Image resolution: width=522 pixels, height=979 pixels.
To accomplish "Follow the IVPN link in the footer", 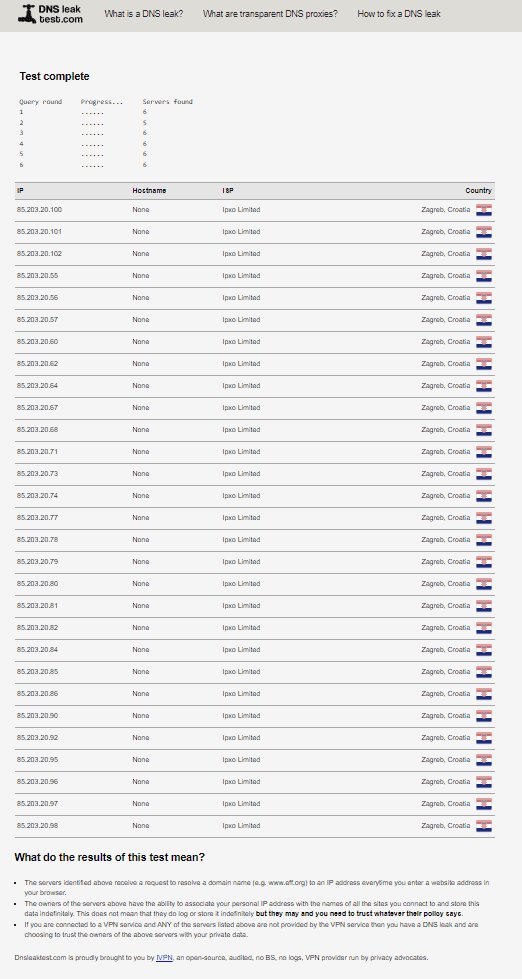I will (x=164, y=957).
